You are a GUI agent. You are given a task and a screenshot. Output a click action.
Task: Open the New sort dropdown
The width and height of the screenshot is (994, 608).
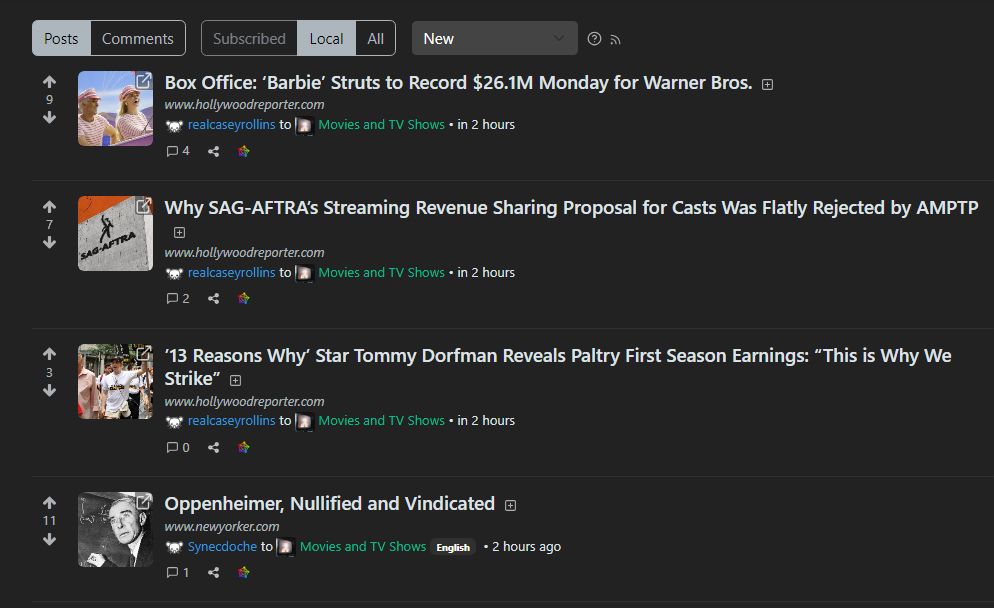coord(494,38)
